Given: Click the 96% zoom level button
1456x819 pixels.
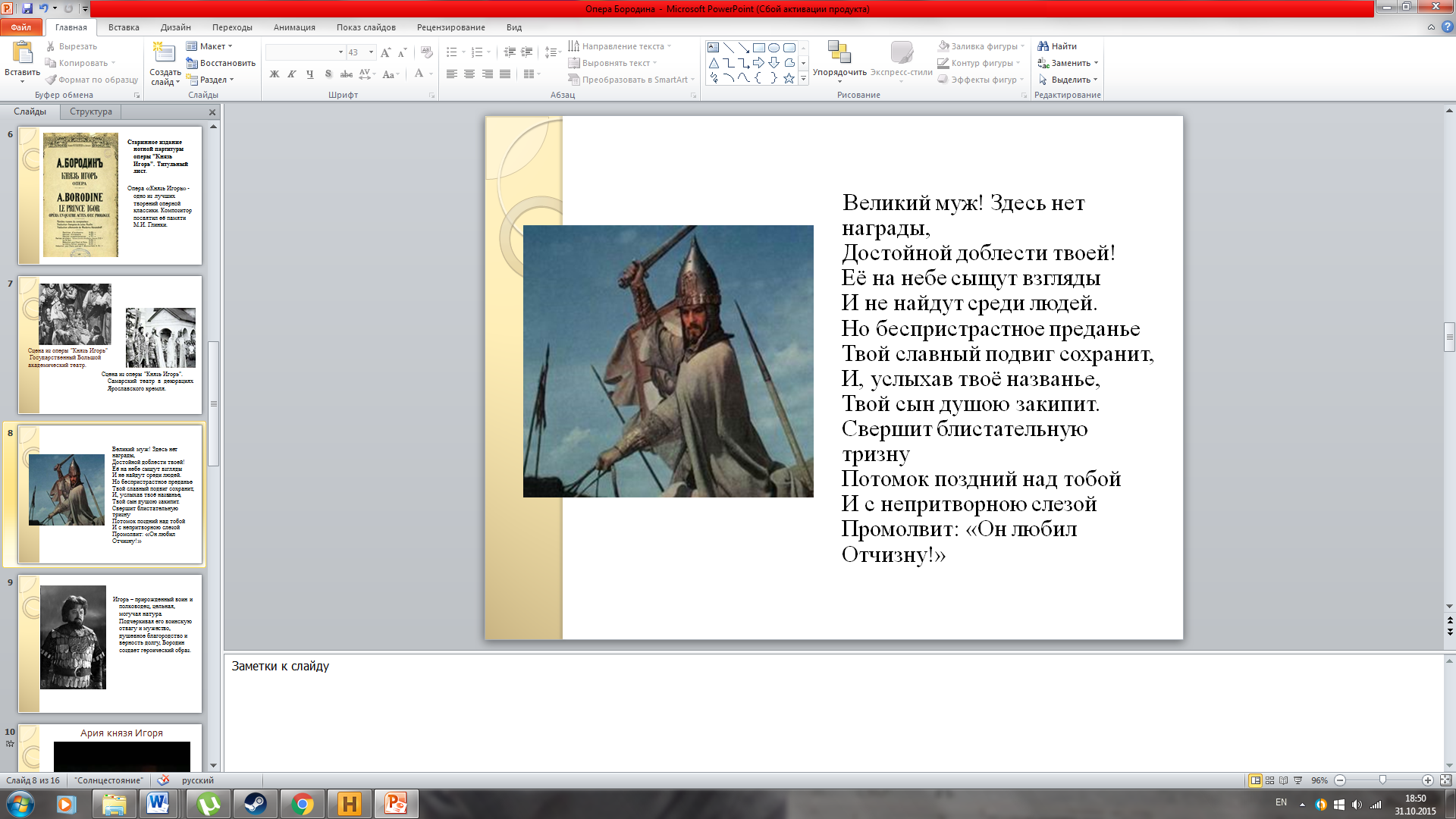Looking at the screenshot, I should point(1319,780).
